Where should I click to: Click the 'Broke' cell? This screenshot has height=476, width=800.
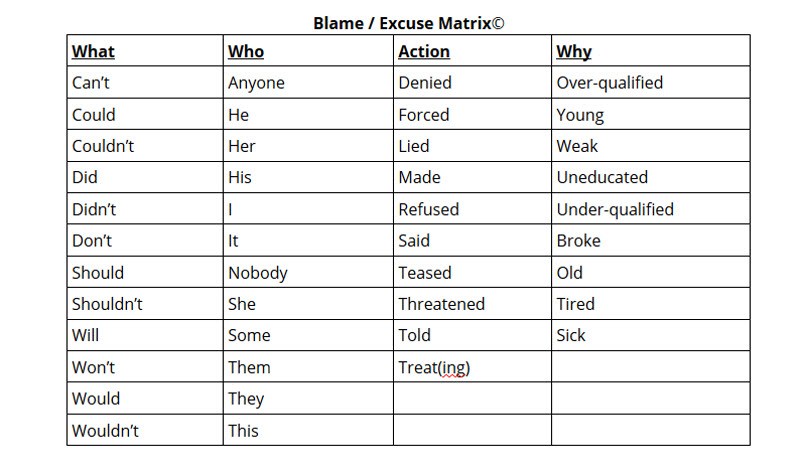579,241
